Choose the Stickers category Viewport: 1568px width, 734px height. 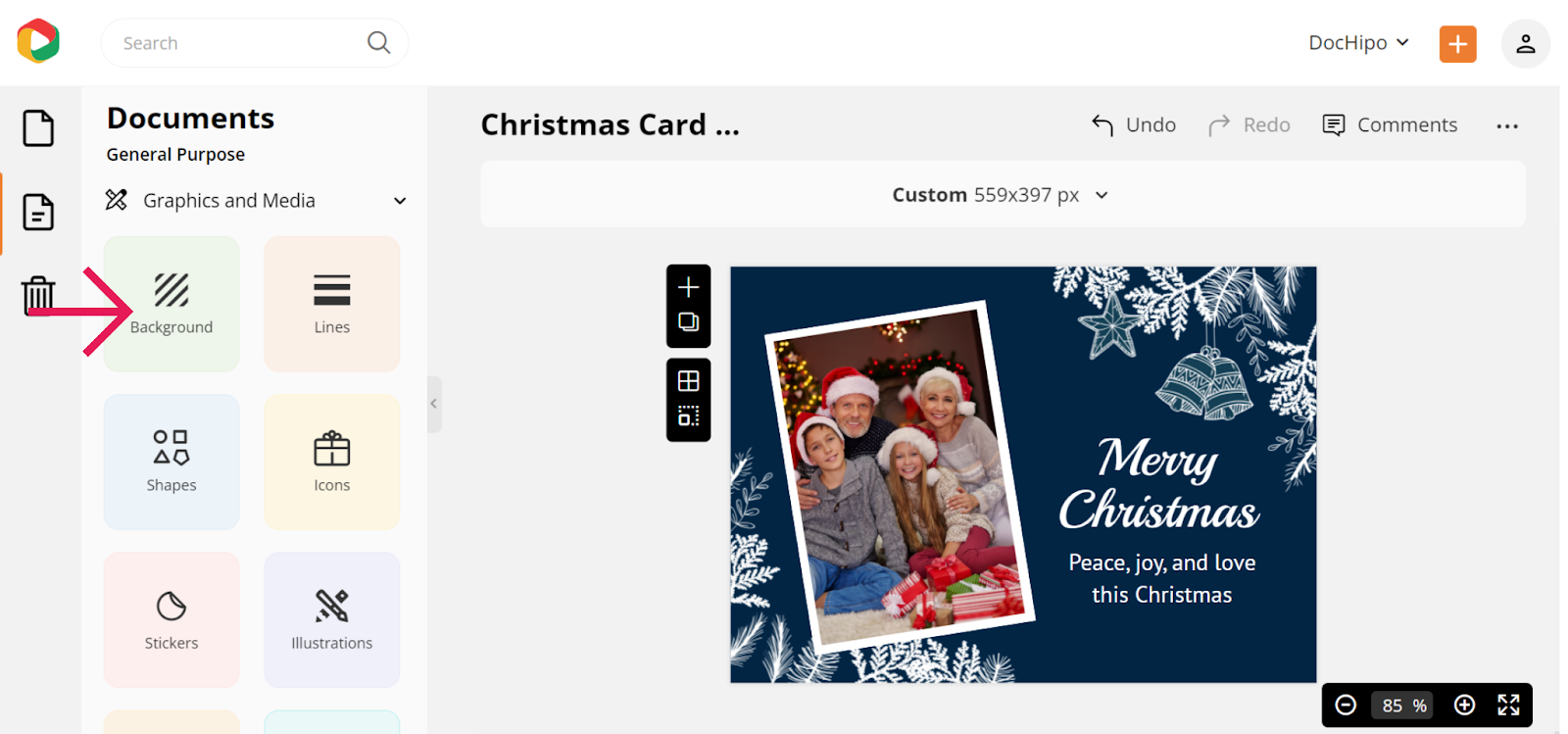171,619
